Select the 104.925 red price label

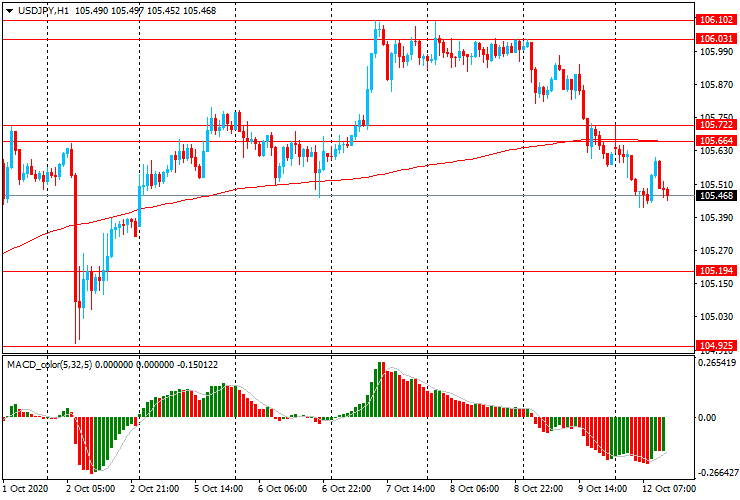pos(716,346)
